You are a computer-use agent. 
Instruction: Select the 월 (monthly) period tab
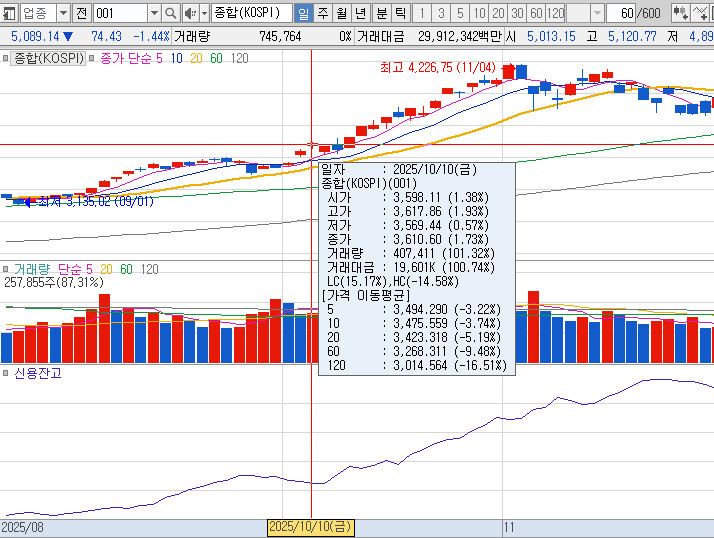click(x=341, y=13)
